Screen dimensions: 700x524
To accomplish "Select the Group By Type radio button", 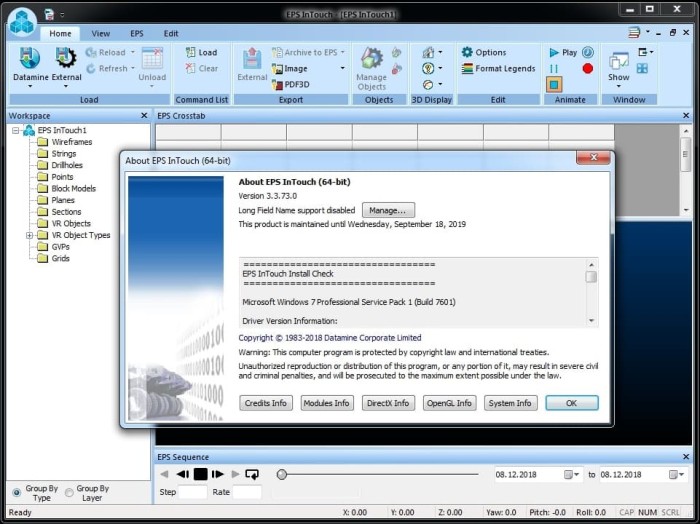I will 16,493.
